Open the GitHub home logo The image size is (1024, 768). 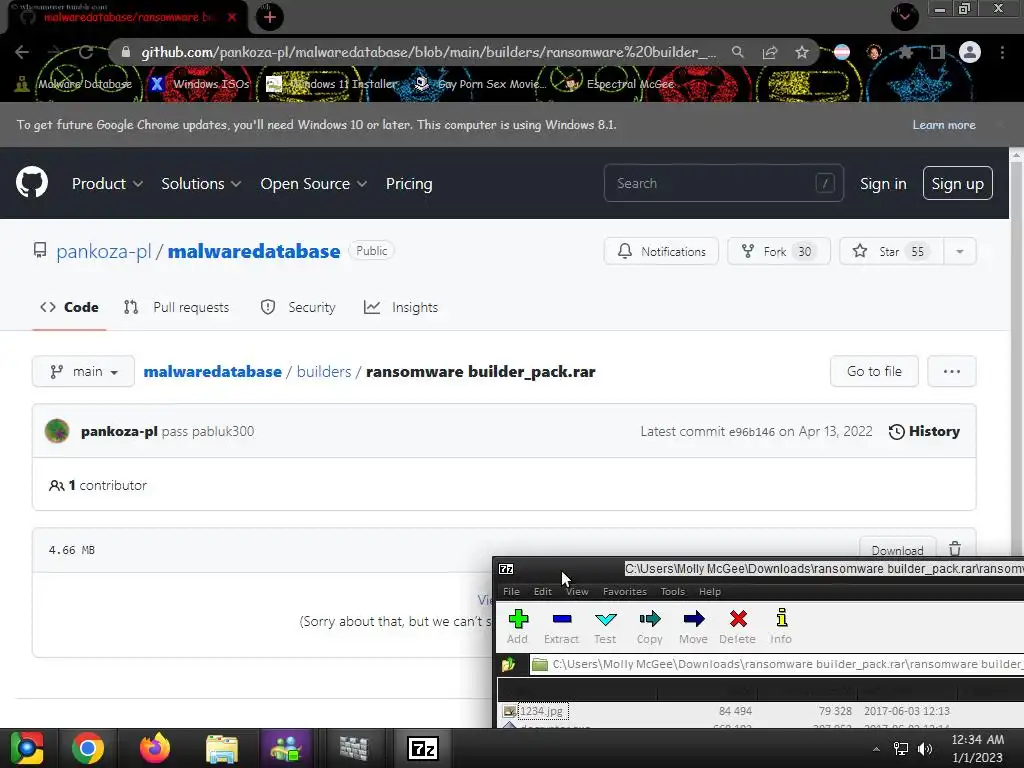pos(31,182)
